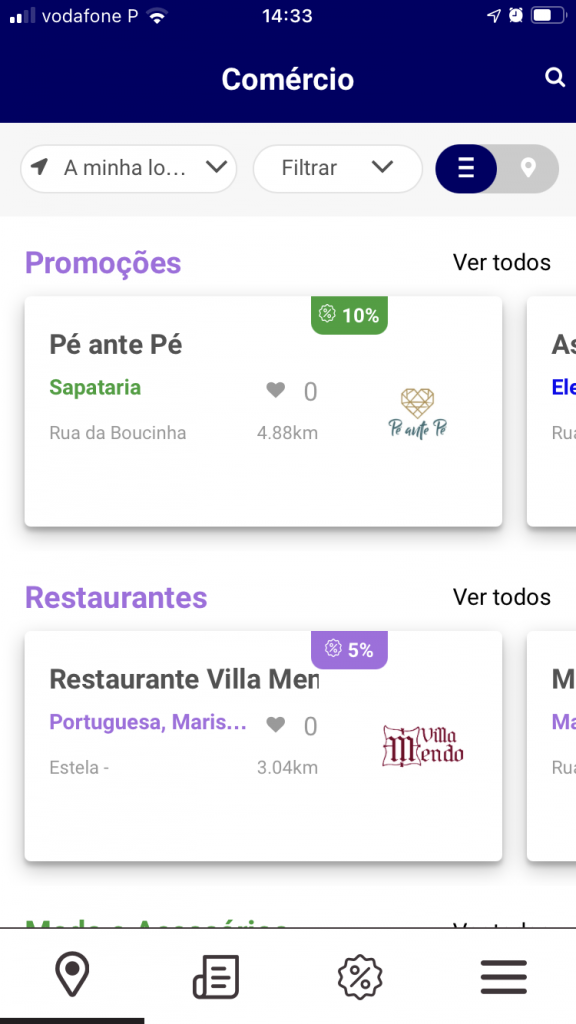The height and width of the screenshot is (1024, 576).
Task: View all Promoções via Ver todos
Action: [x=502, y=263]
